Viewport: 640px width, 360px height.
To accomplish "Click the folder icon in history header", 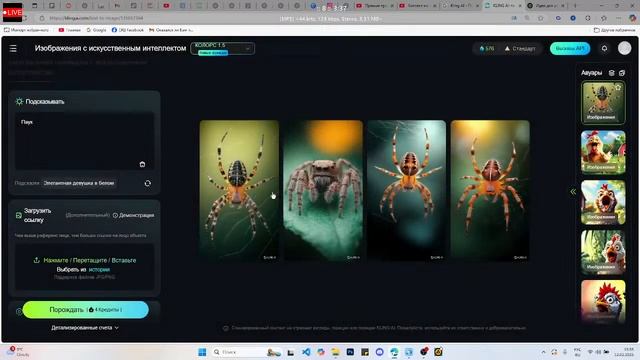I will point(622,73).
